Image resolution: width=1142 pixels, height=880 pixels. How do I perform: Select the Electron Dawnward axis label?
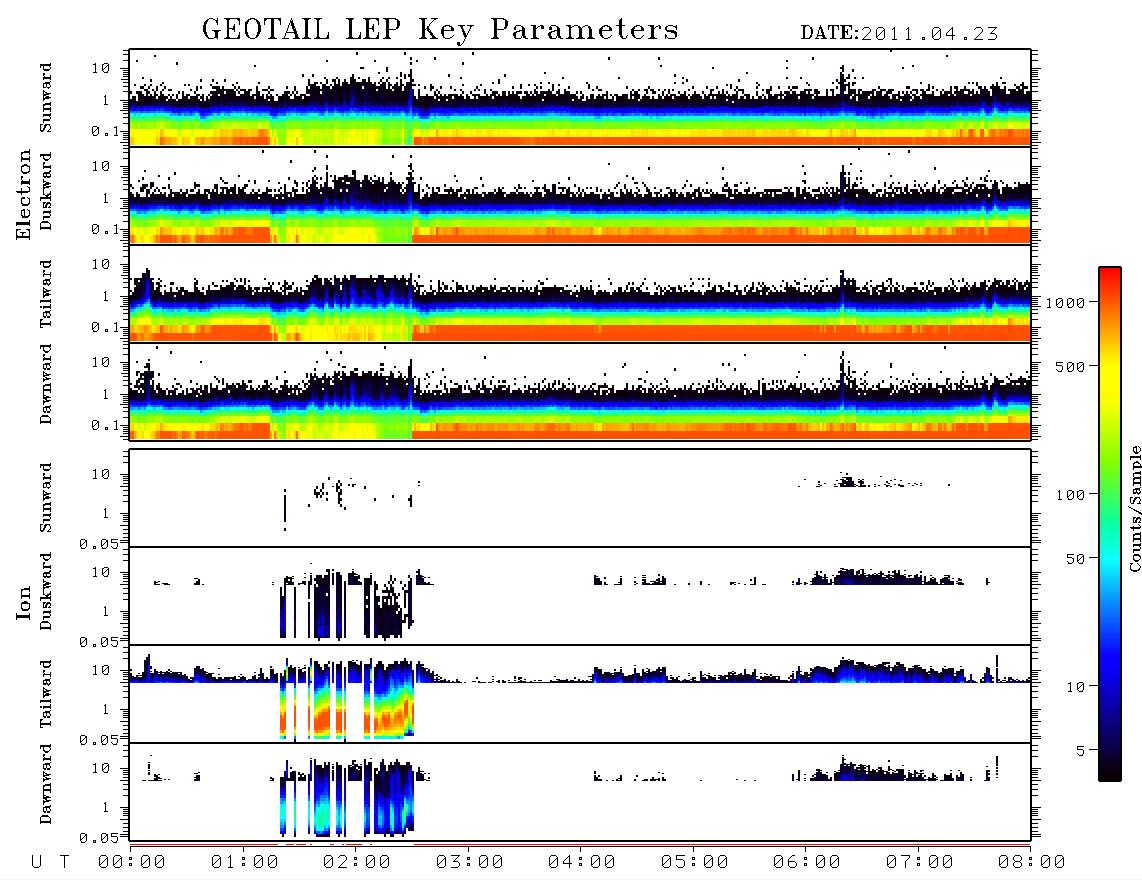(46, 385)
